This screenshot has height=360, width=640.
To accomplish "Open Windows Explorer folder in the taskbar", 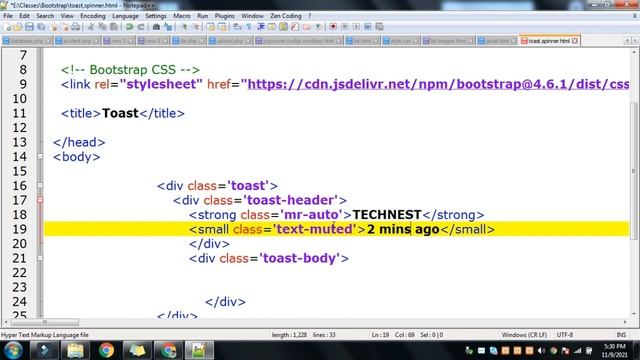I will pyautogui.click(x=75, y=350).
